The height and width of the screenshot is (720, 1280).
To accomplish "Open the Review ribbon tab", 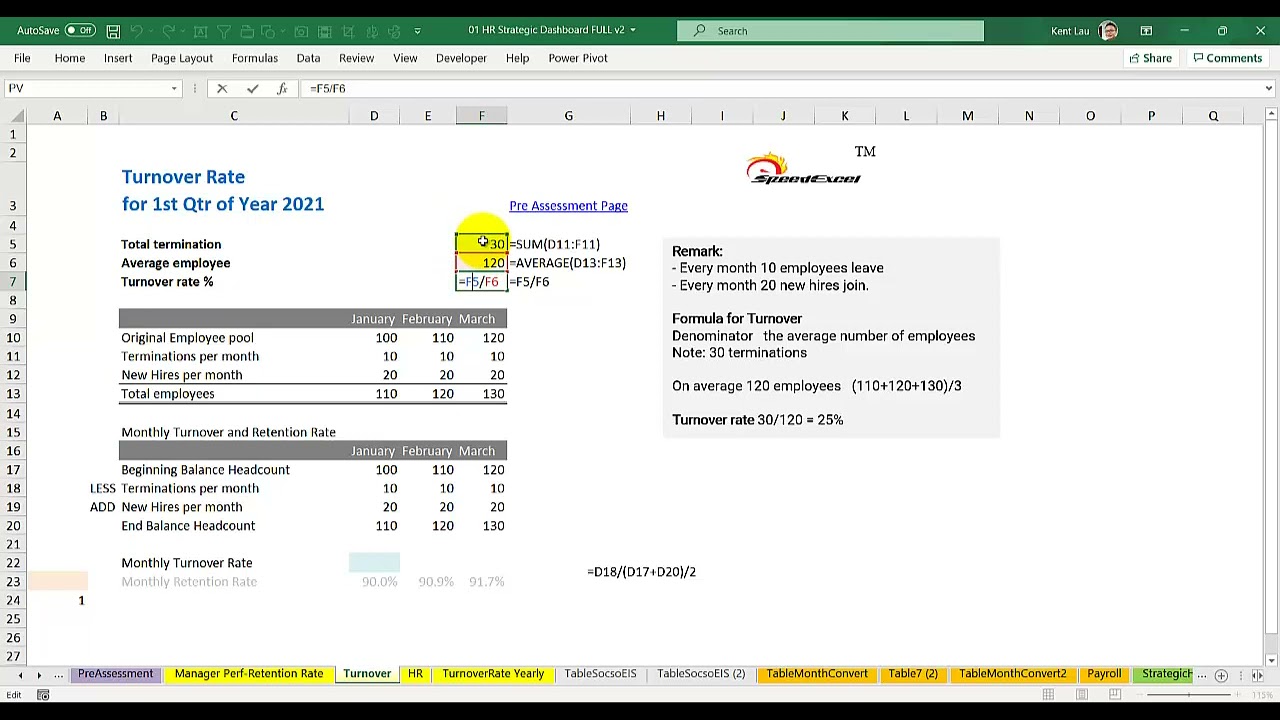I will tap(356, 58).
